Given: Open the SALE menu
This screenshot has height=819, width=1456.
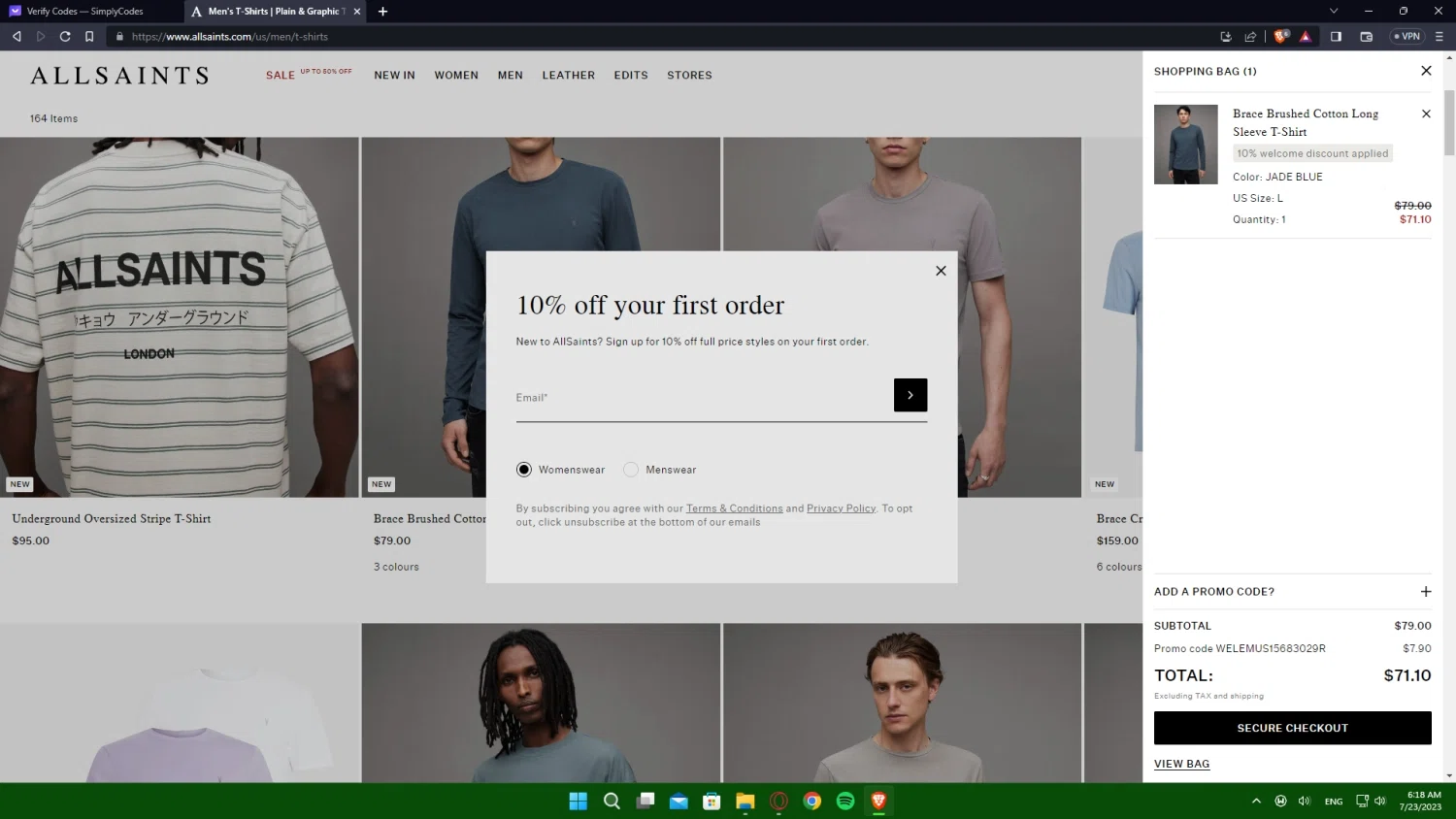Looking at the screenshot, I should tap(281, 75).
